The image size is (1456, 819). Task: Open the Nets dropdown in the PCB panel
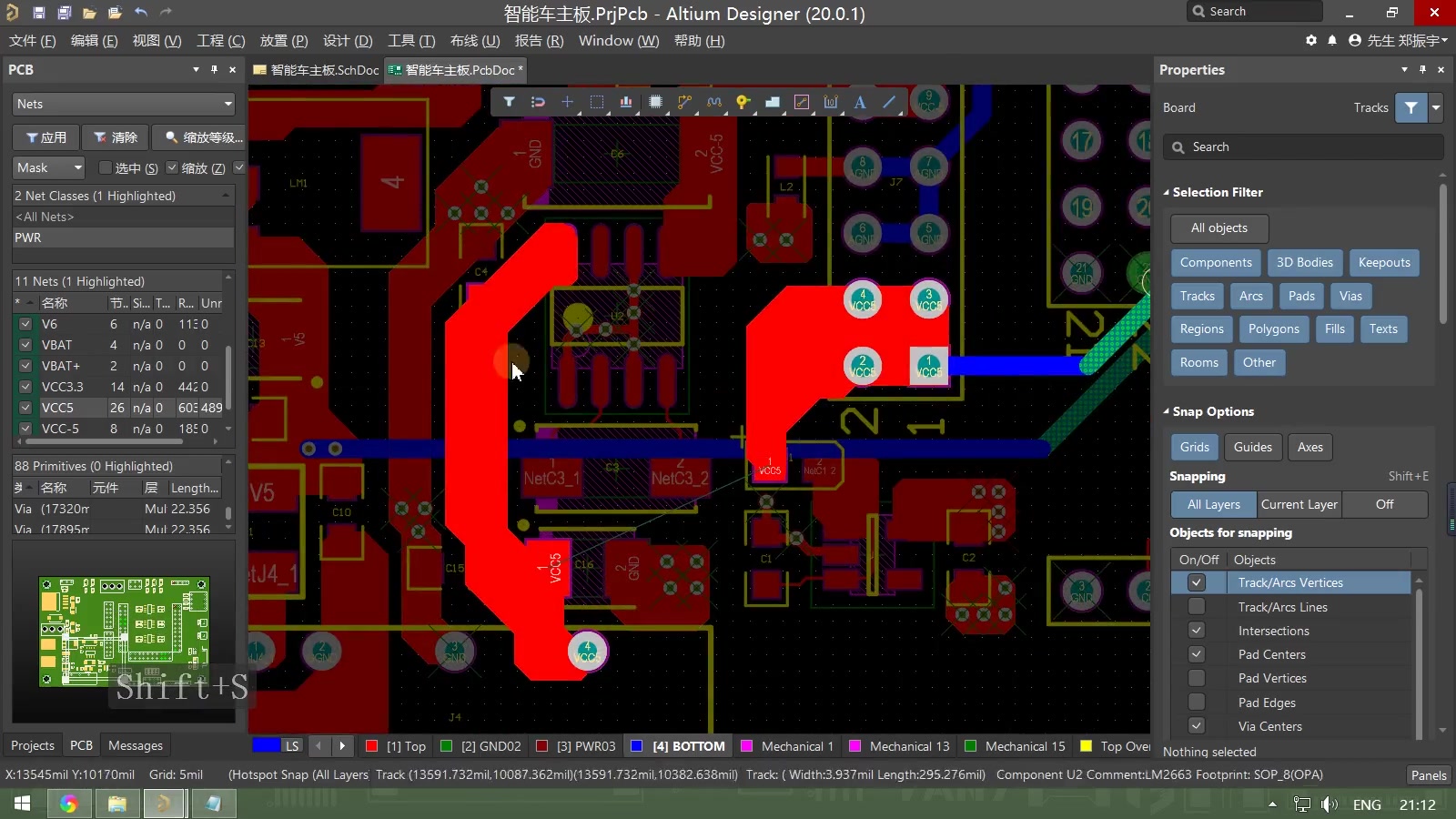coord(124,104)
